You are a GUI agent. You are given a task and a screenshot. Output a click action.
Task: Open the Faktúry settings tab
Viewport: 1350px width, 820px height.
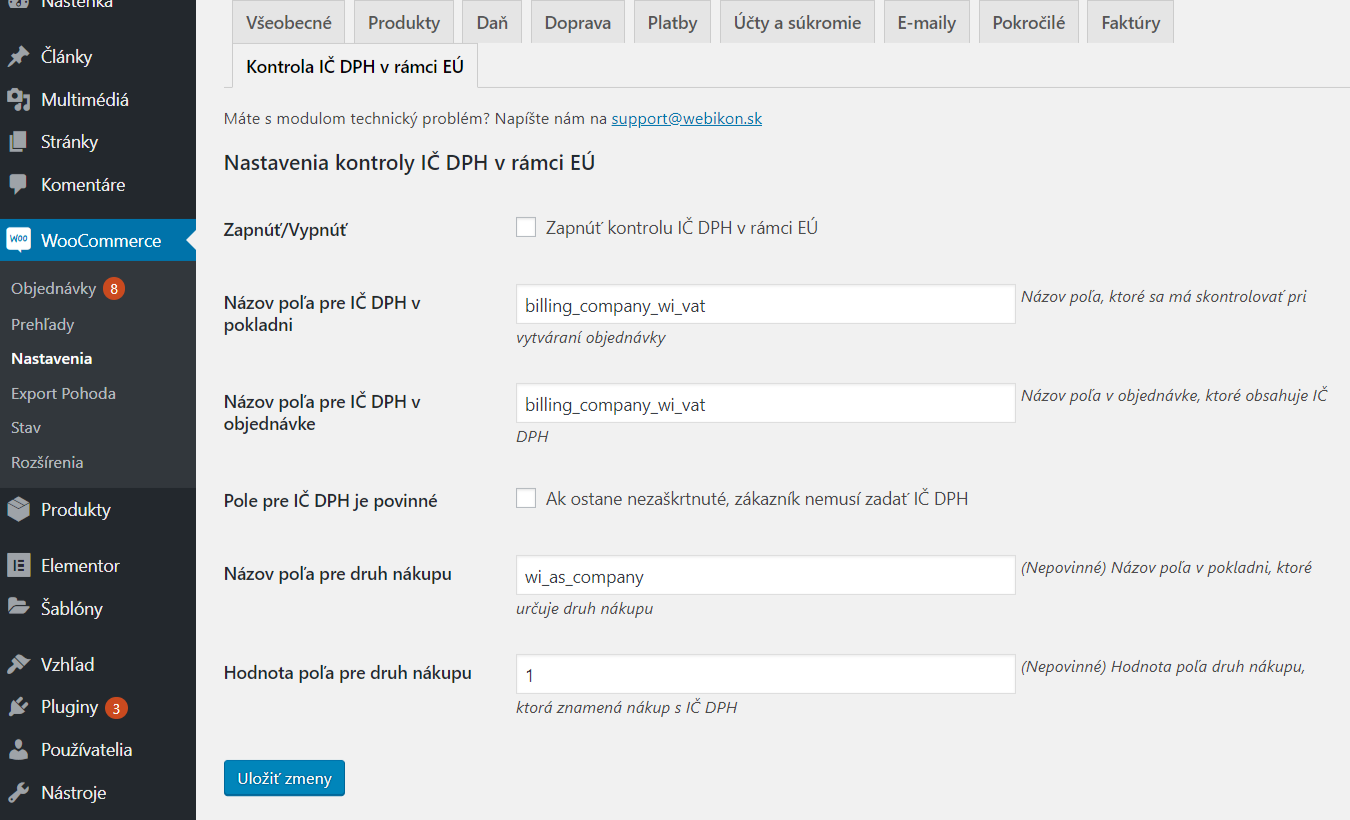click(1130, 23)
